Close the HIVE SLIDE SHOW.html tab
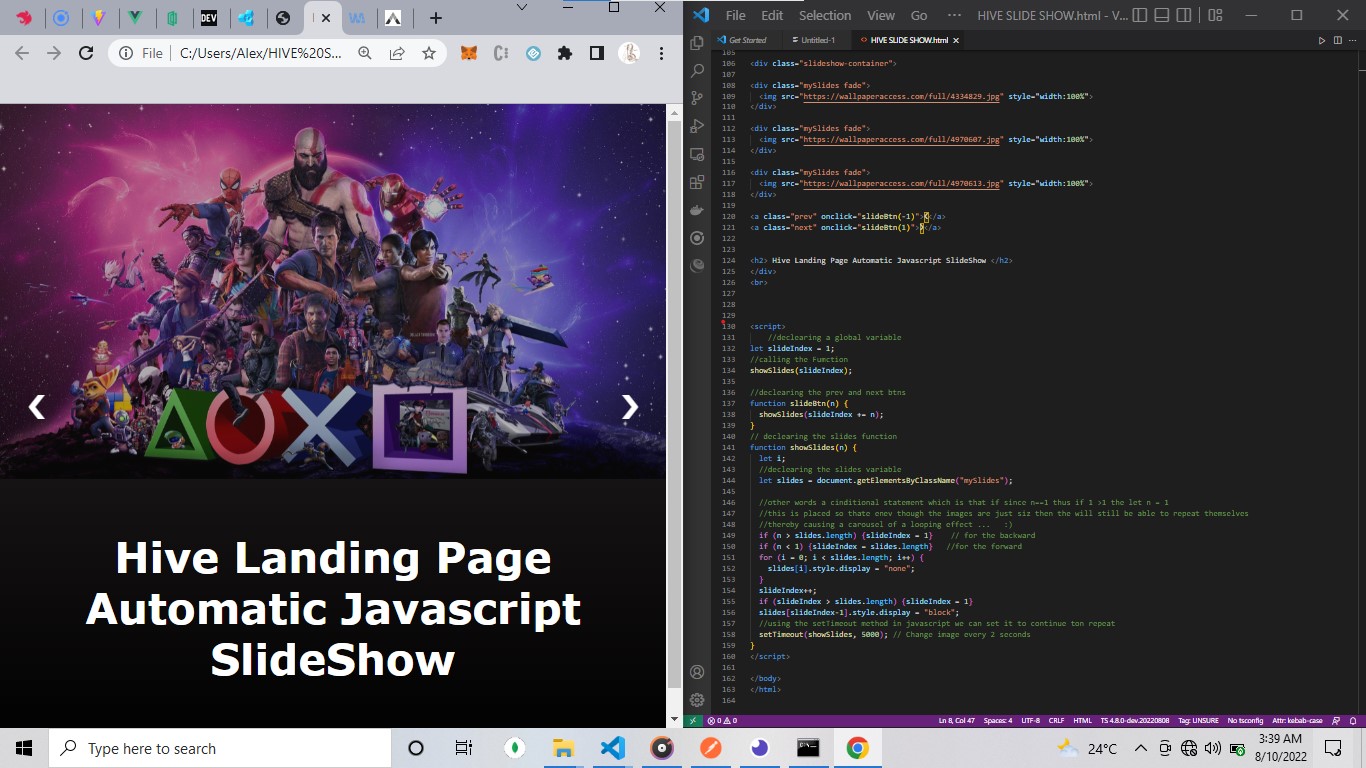The width and height of the screenshot is (1366, 768). [956, 40]
